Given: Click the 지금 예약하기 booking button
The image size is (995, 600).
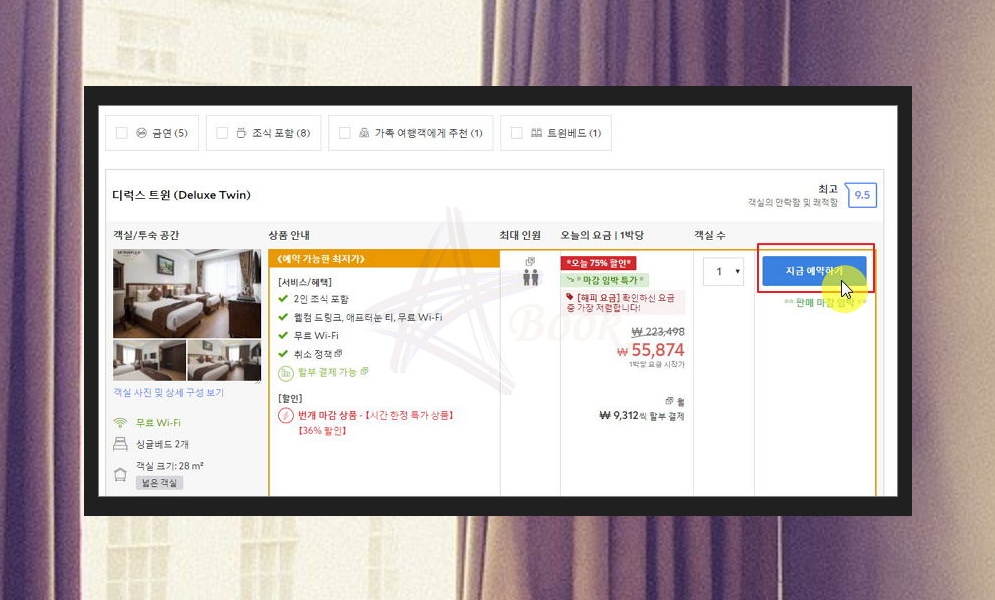Looking at the screenshot, I should click(x=814, y=271).
